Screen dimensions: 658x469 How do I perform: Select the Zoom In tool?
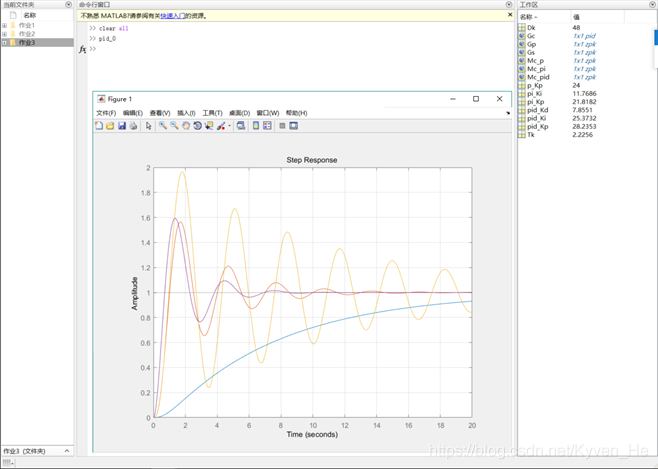tap(163, 125)
